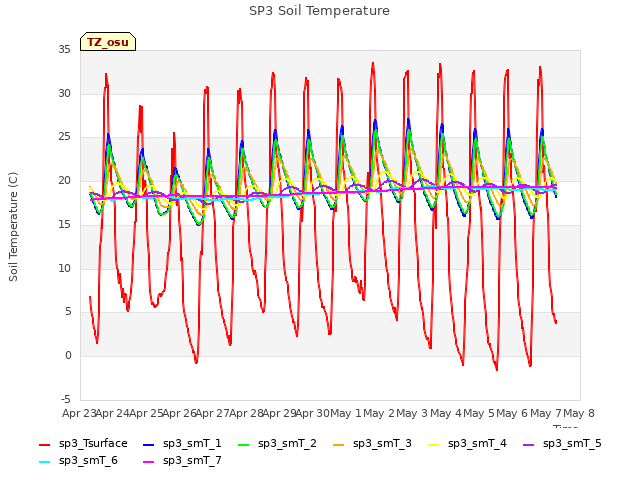640x480 pixels.
Task: Click the May 6 x-axis tick label
Action: (512, 413)
